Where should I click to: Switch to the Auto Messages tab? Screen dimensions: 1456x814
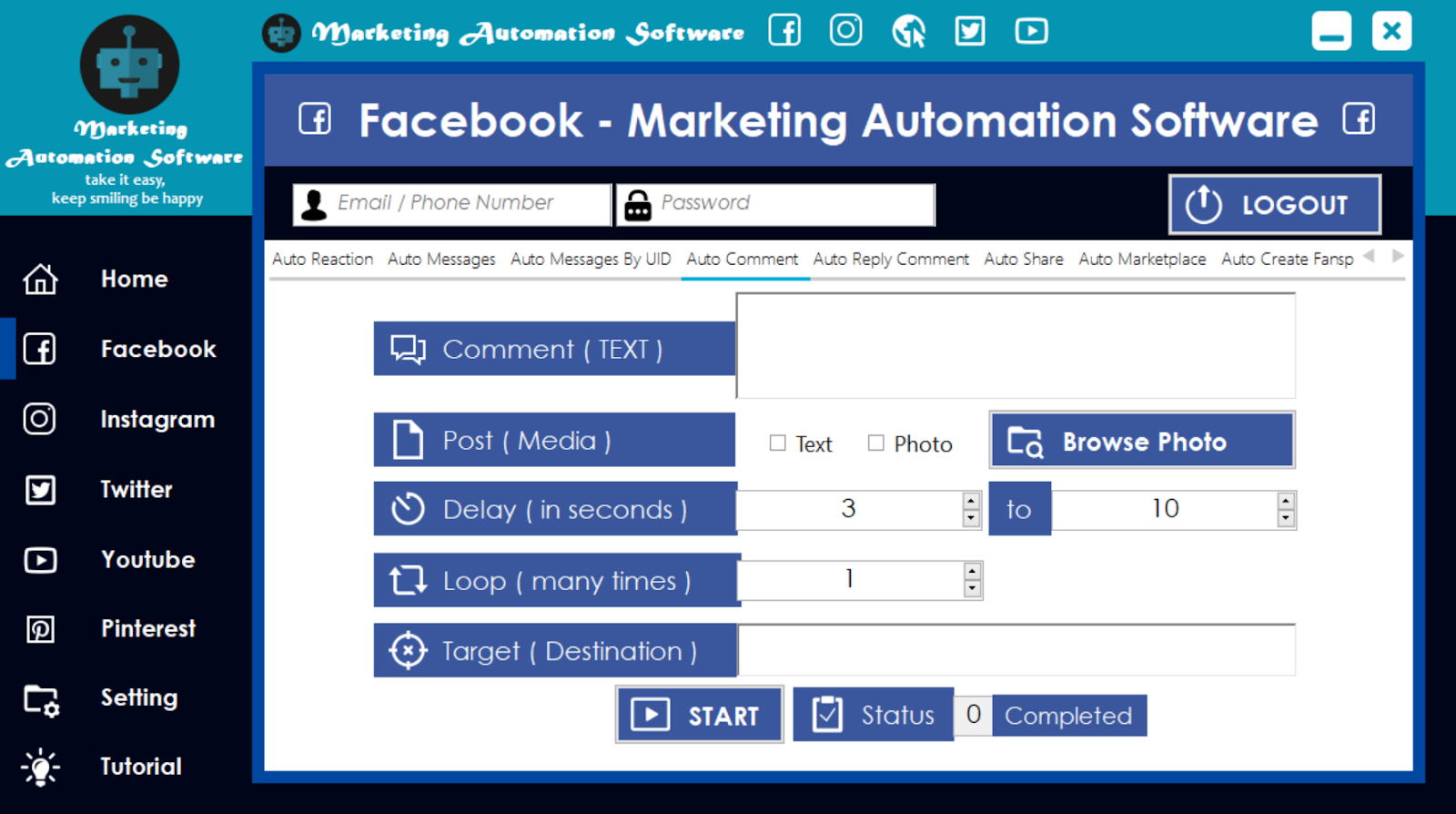point(441,259)
